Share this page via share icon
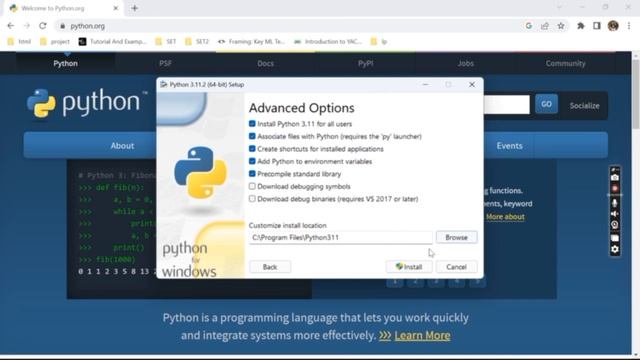The image size is (640, 360). pyautogui.click(x=544, y=26)
